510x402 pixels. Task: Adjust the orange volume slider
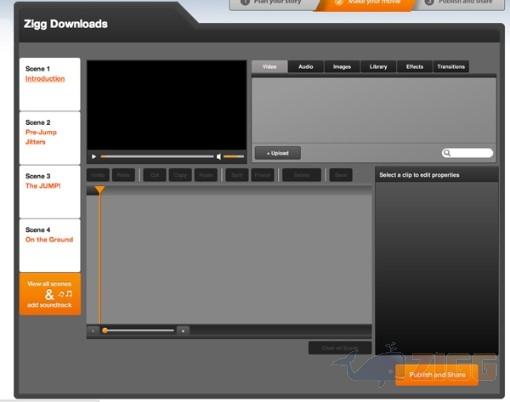click(x=234, y=156)
